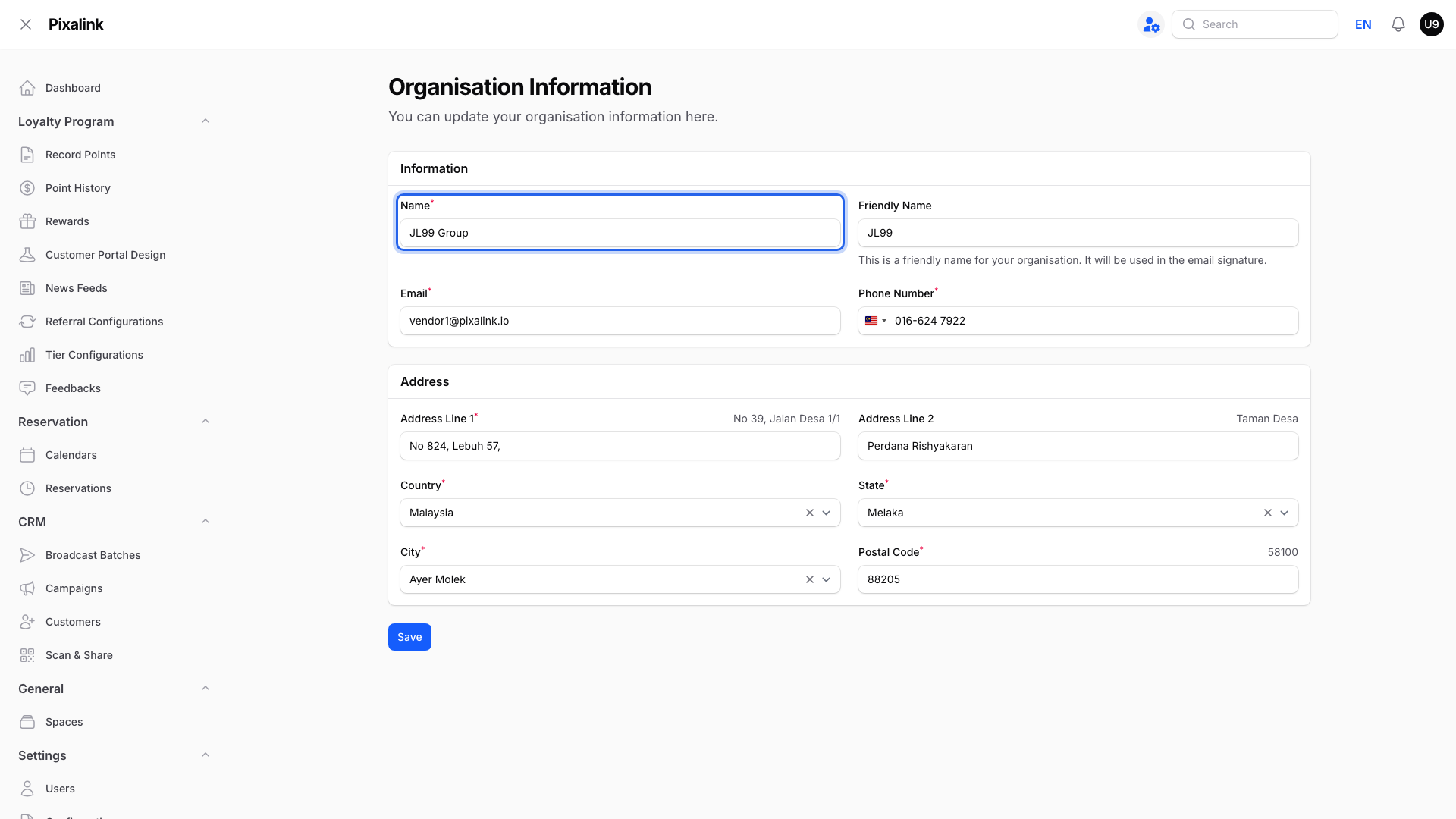Screen dimensions: 1456x819
Task: Click the Friendly Name field
Action: tap(1078, 233)
